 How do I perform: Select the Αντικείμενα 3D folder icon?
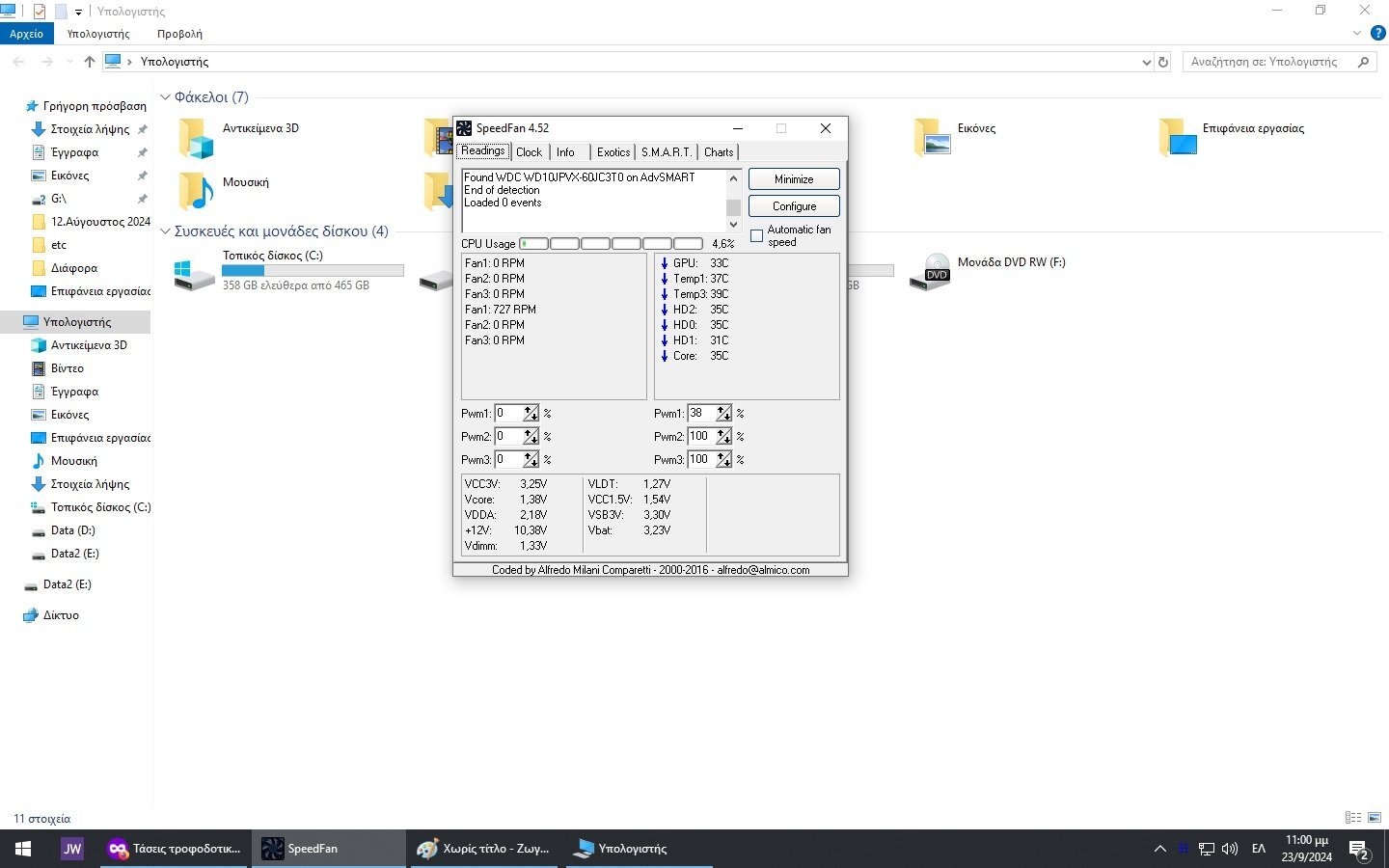pyautogui.click(x=196, y=139)
